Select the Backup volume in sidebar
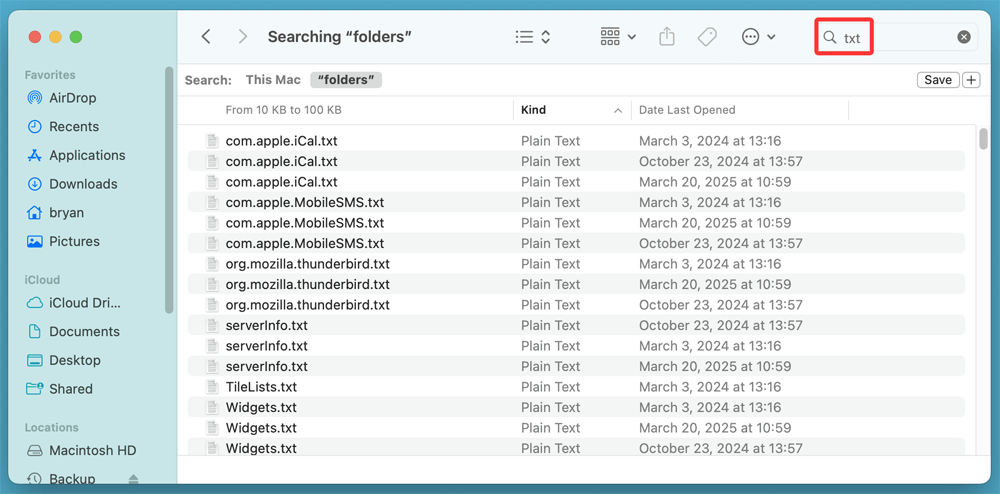The width and height of the screenshot is (1000, 494). pyautogui.click(x=61, y=478)
